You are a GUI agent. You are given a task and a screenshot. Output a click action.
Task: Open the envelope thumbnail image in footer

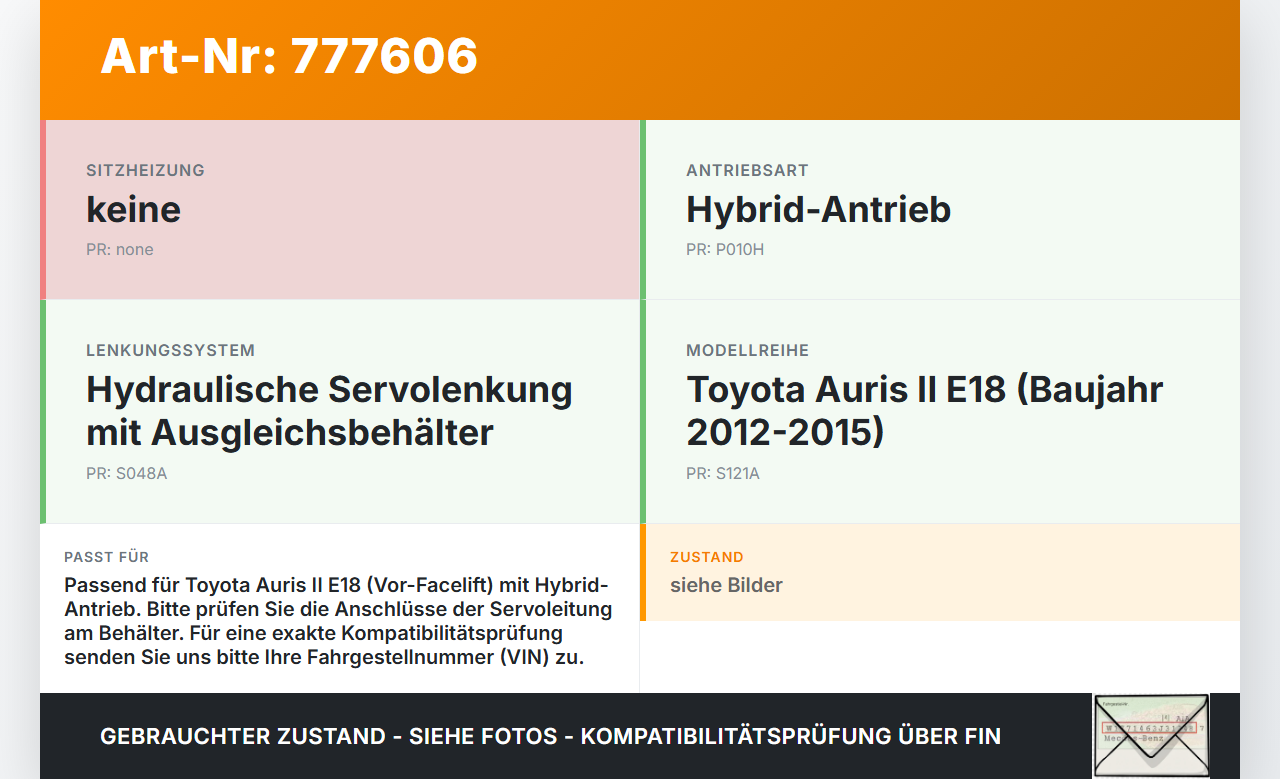pos(1151,735)
